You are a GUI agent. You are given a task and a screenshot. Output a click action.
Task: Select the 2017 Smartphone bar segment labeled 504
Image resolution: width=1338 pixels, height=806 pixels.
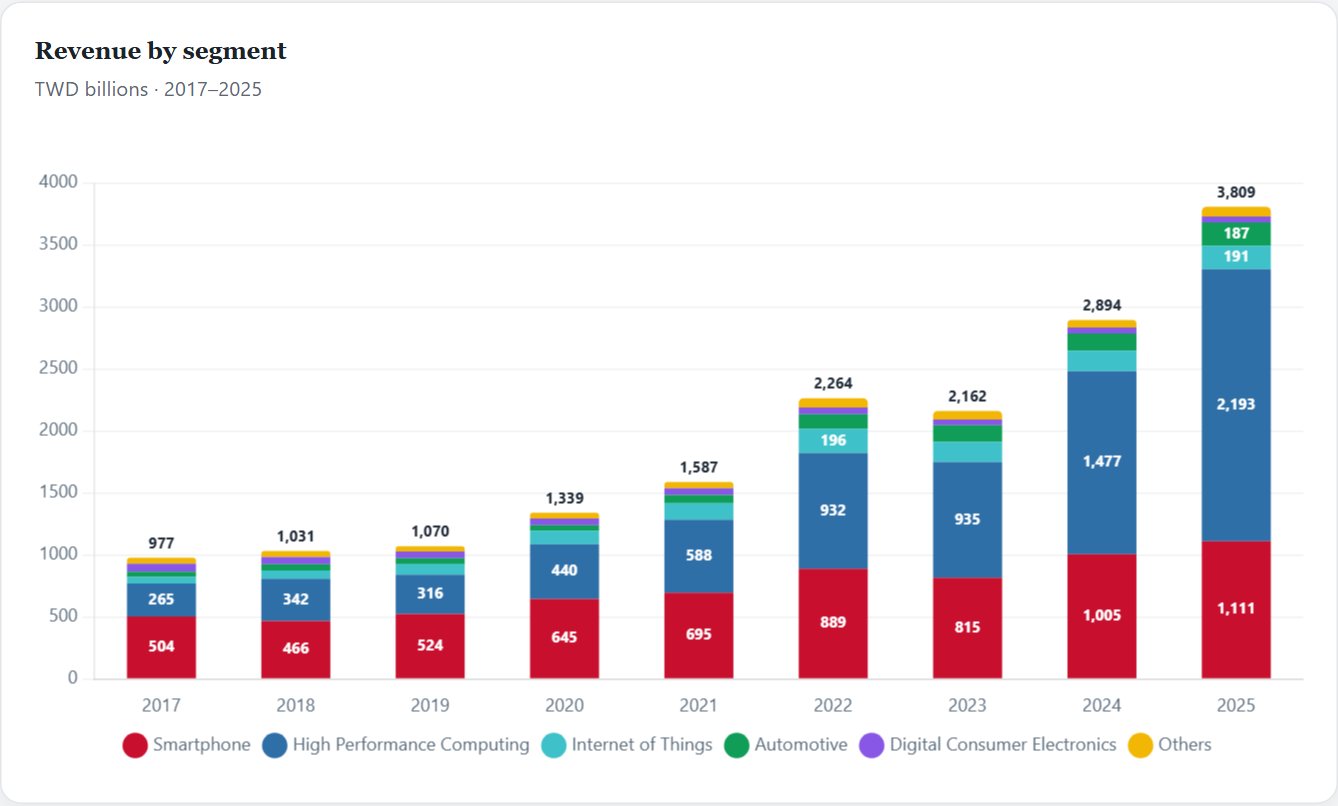pos(161,647)
